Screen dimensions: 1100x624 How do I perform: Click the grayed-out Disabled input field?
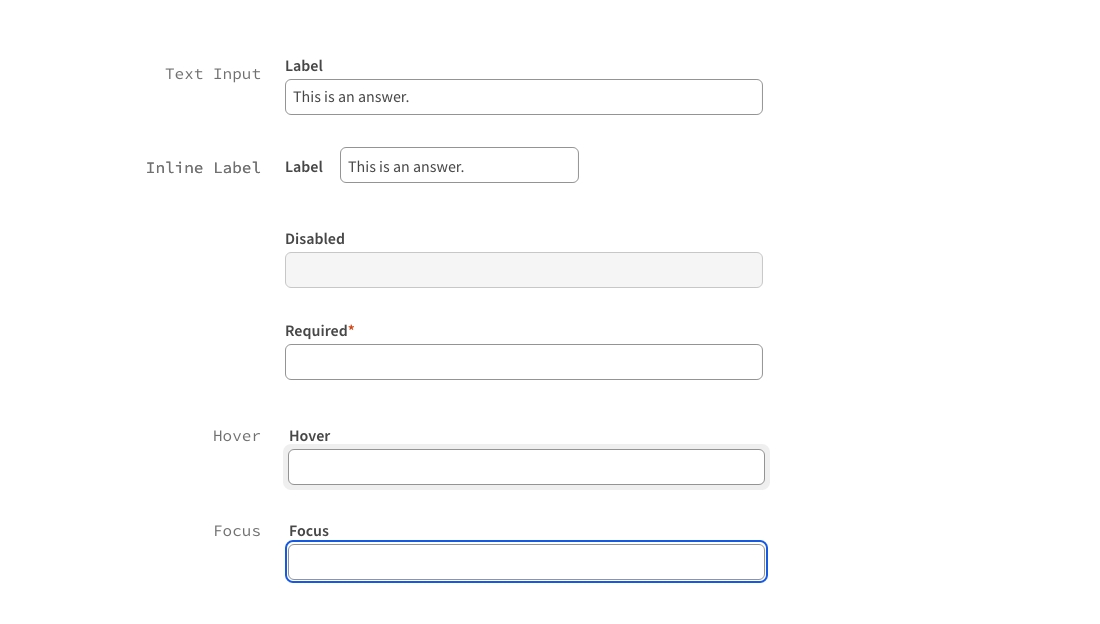pyautogui.click(x=523, y=270)
